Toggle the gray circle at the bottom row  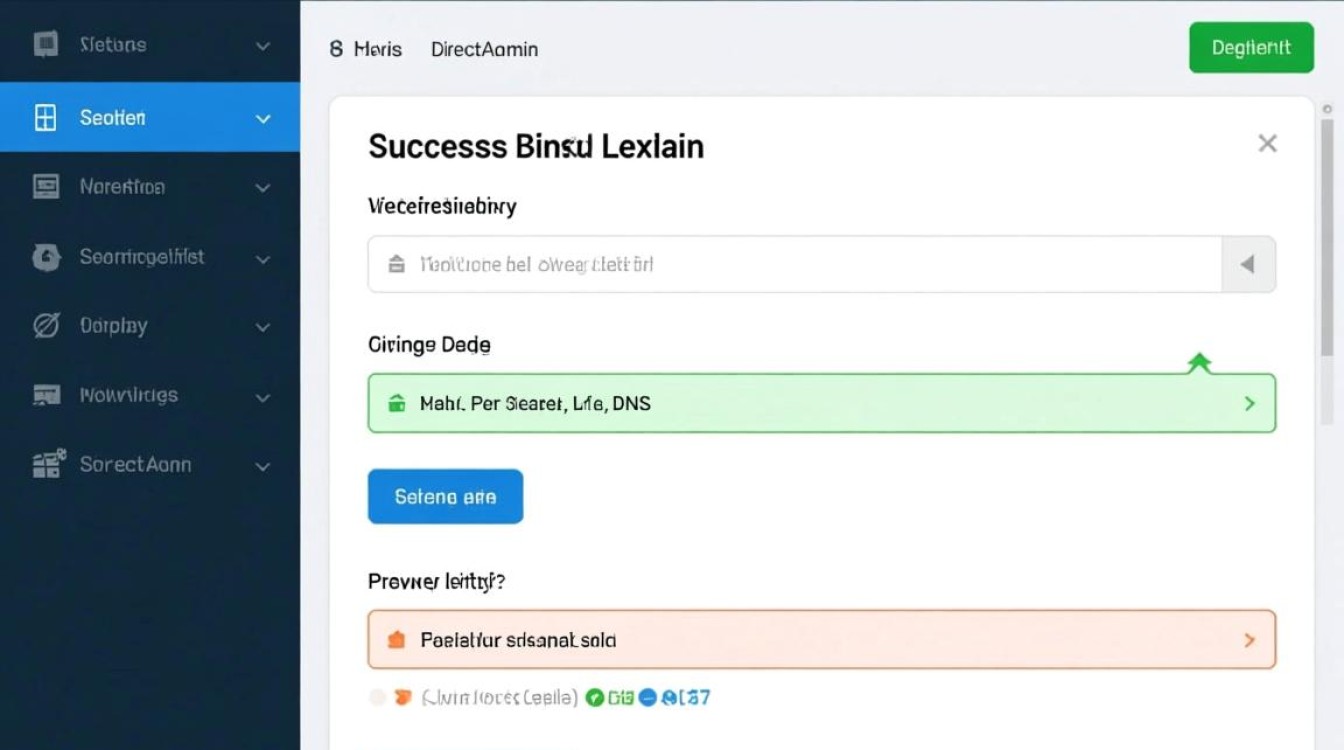click(x=379, y=697)
